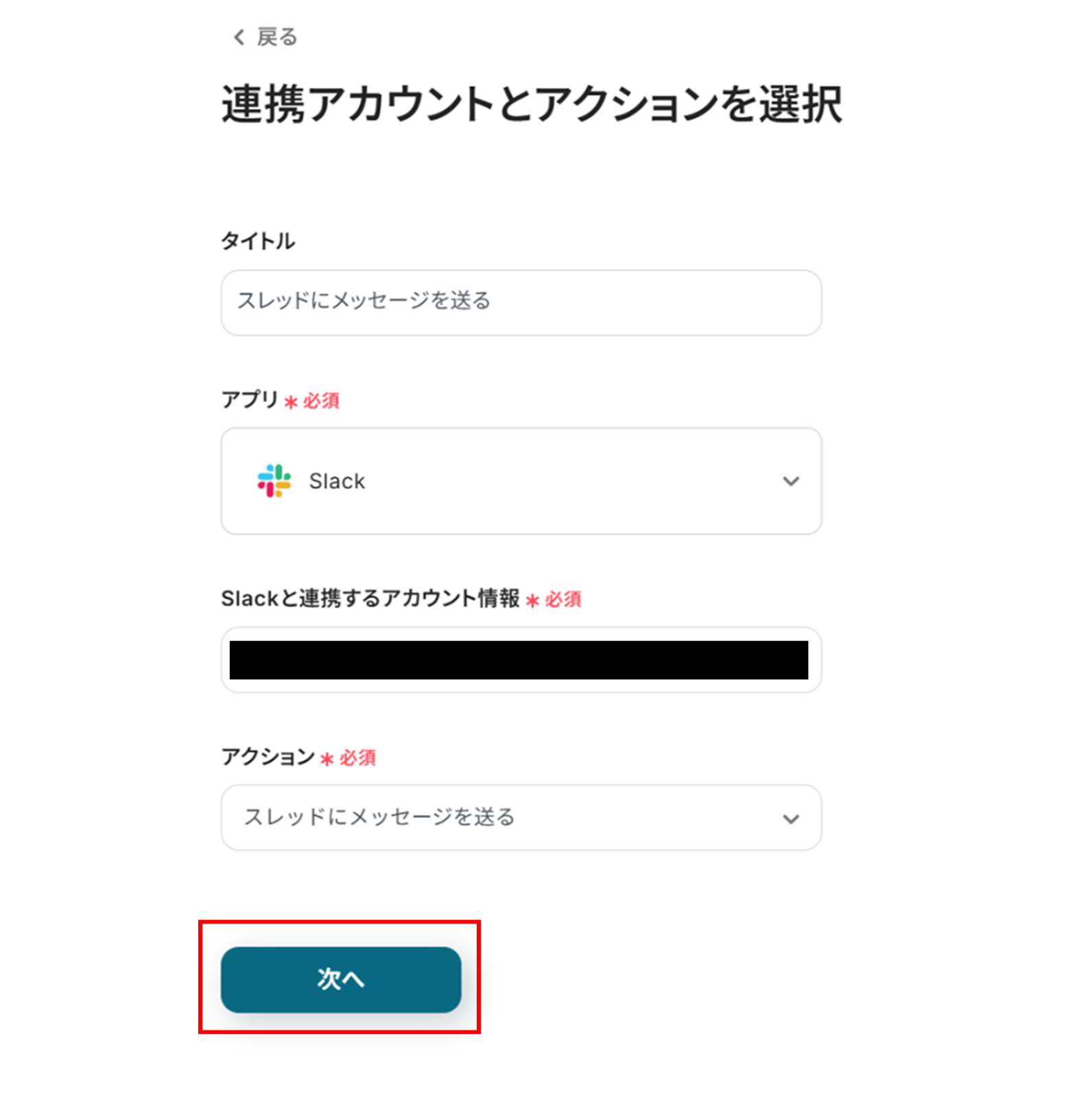The width and height of the screenshot is (1092, 1097).
Task: Expand the アクション dropdown chevron
Action: click(x=791, y=819)
